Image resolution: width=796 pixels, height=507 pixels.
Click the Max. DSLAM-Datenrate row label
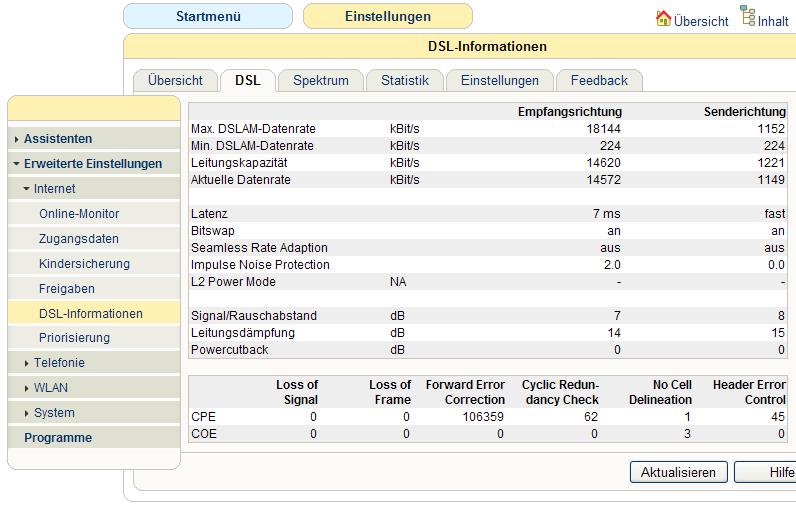coord(253,129)
